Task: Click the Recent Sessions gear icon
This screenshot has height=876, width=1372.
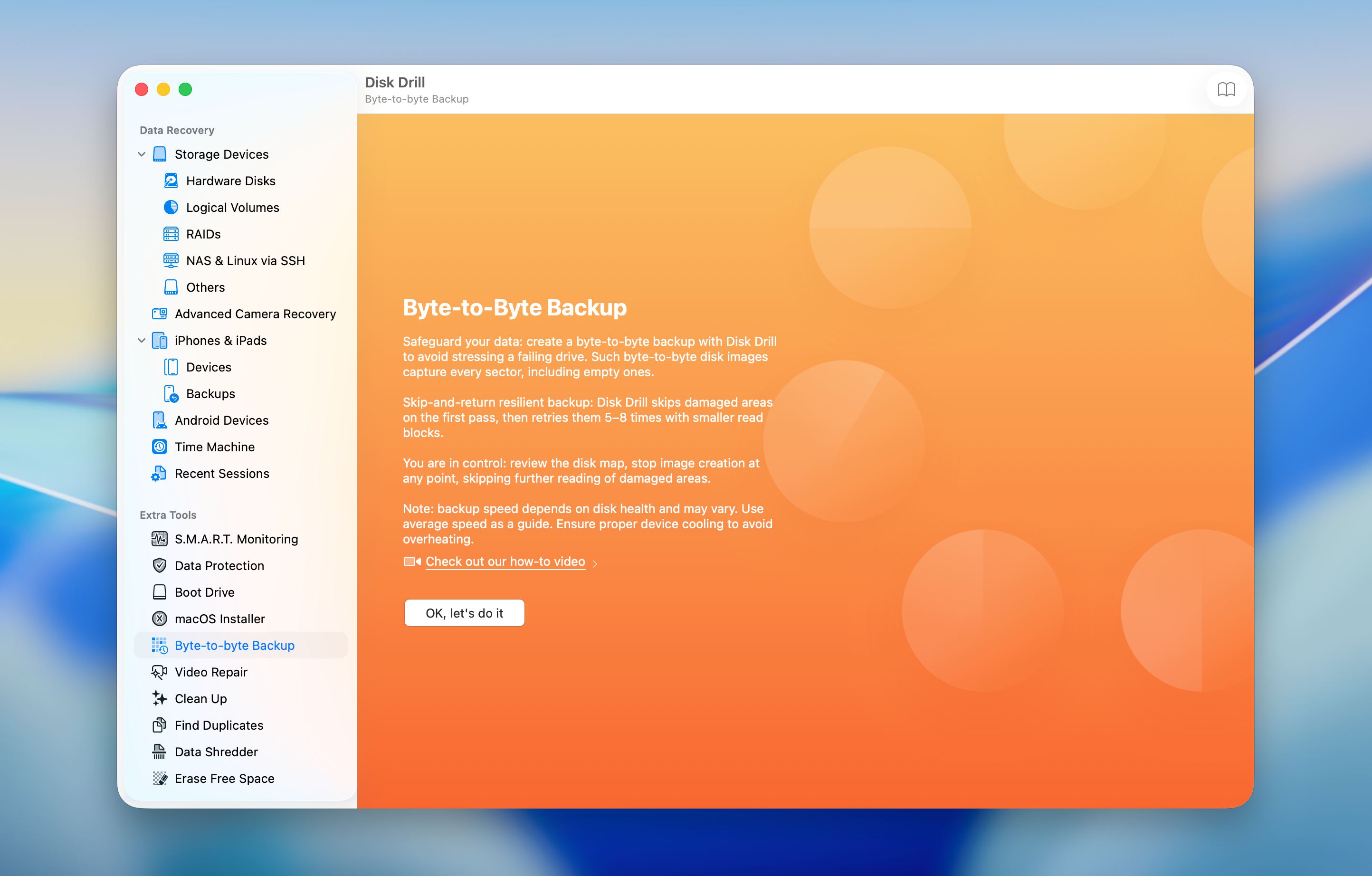Action: click(159, 474)
